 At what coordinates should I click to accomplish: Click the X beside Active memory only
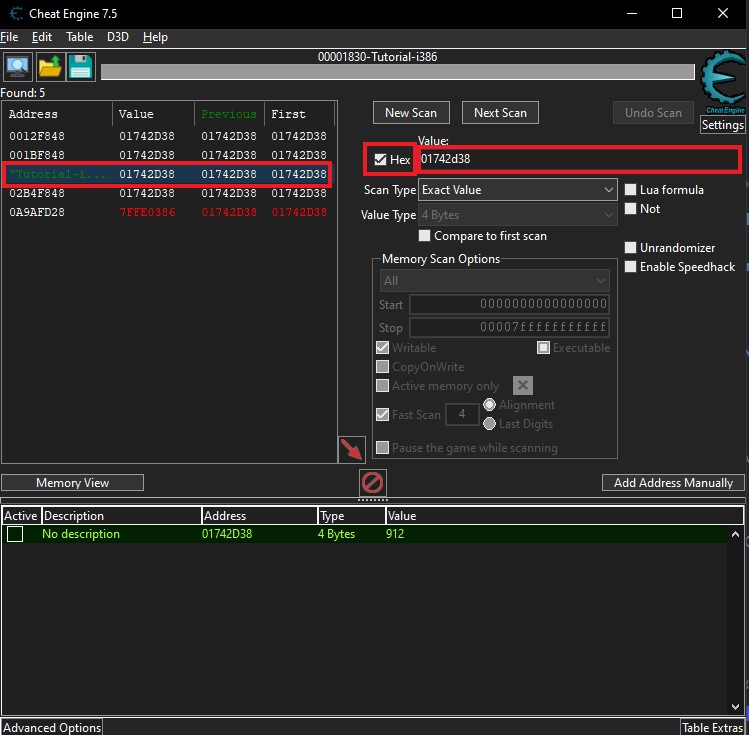coord(522,386)
